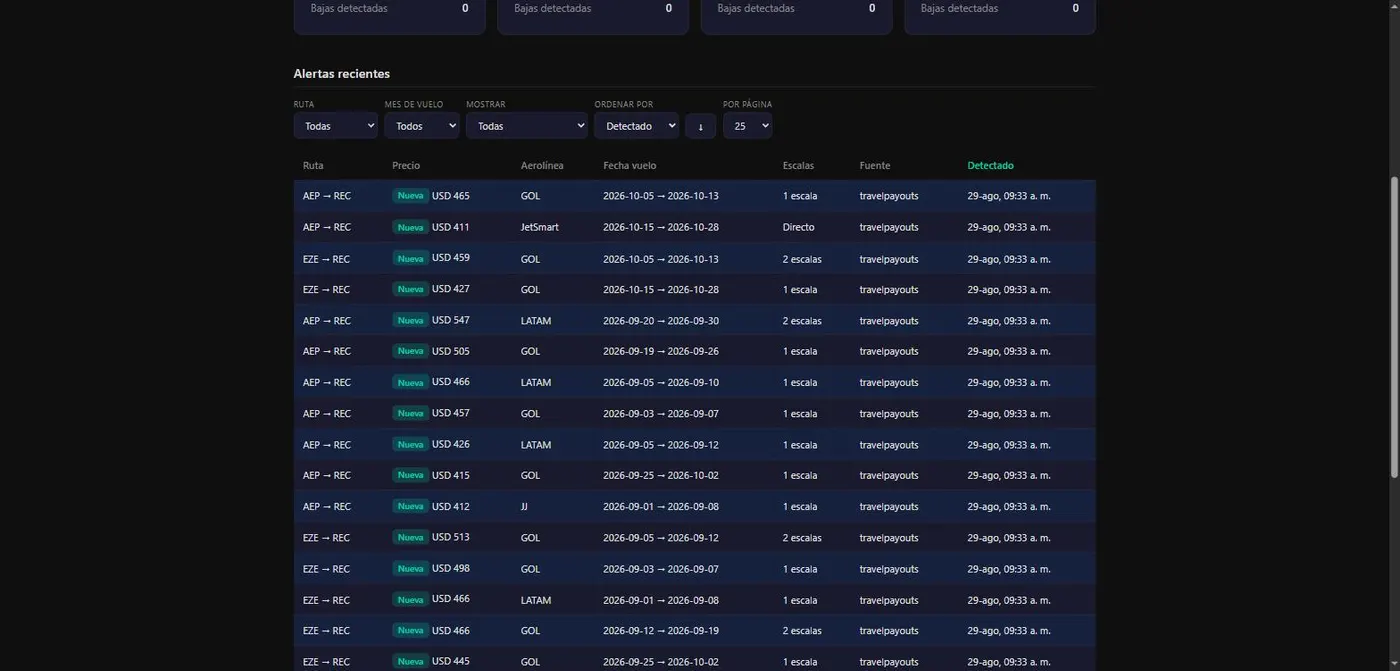Screen dimensions: 1400x671
Task: Sort table by Aerolínea column header
Action: coord(542,166)
